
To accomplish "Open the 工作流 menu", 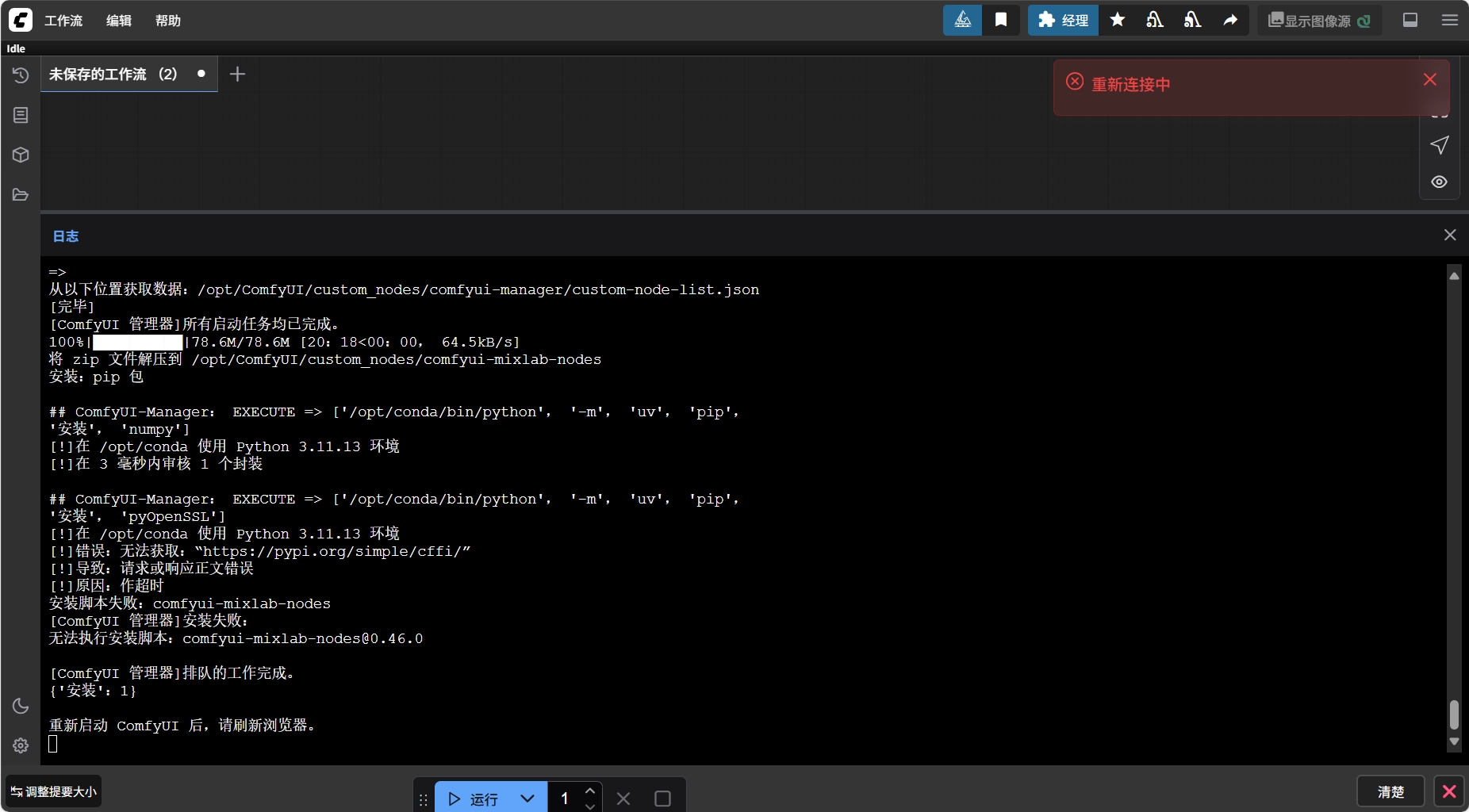I will pos(63,21).
